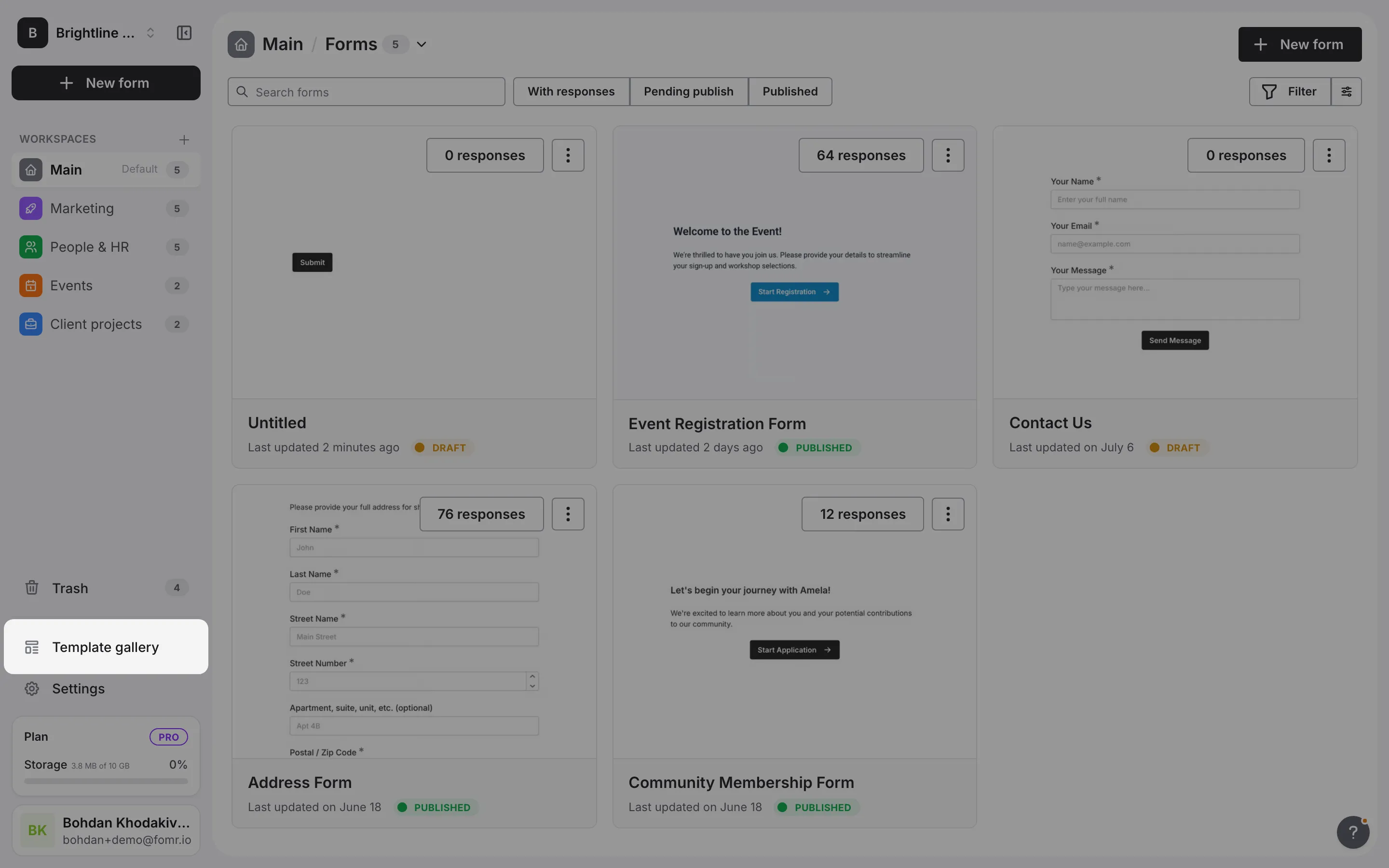Click the Address Form title
Screen dimensions: 1389x868
[300, 783]
